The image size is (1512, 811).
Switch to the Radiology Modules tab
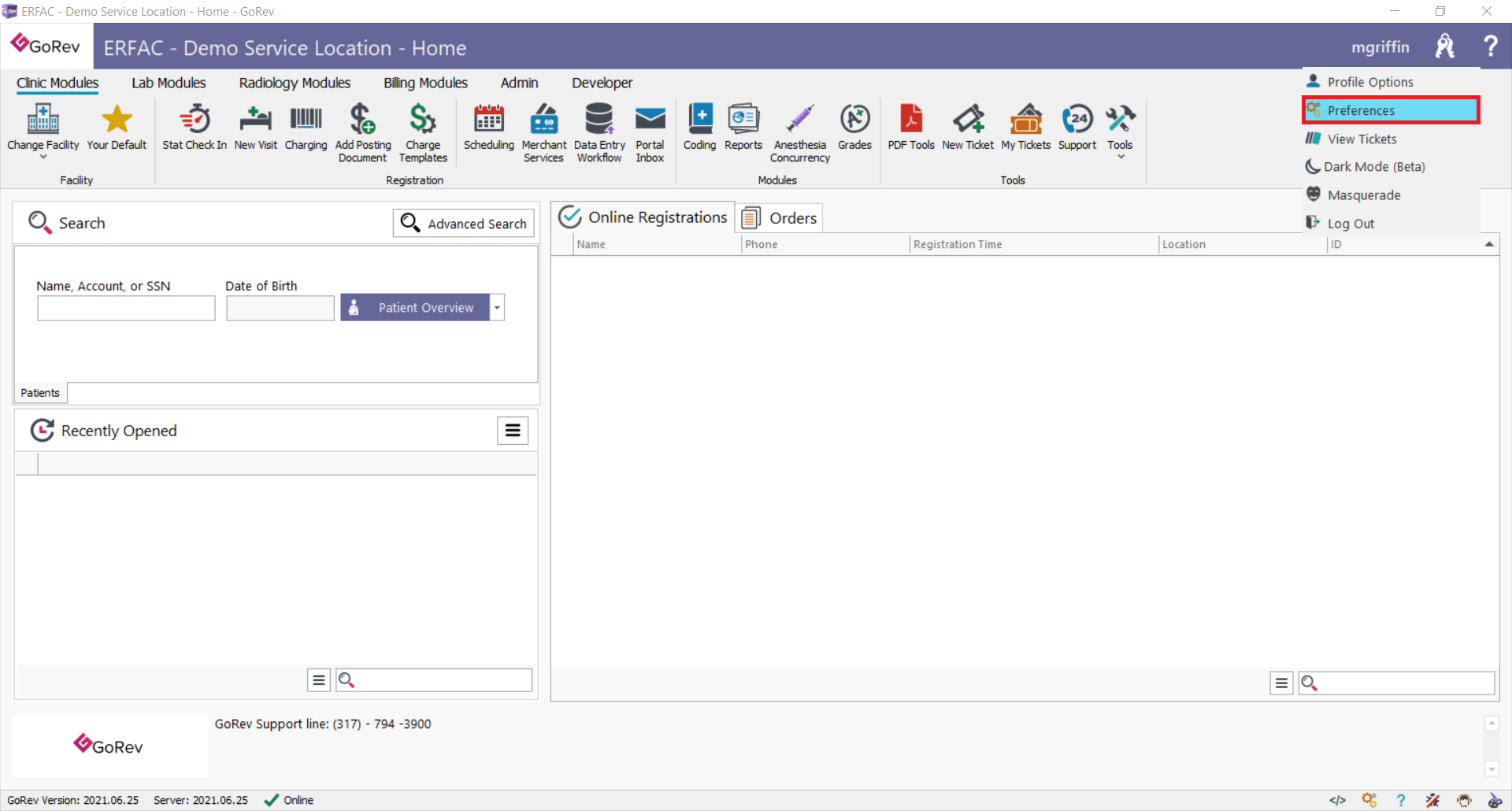(x=295, y=83)
